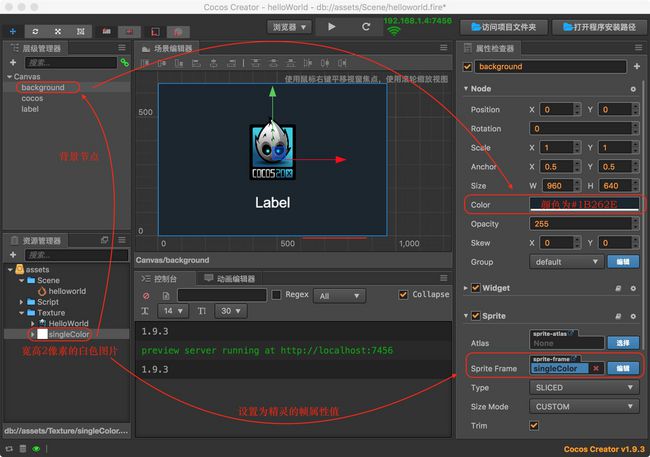Collapse the Texture folder arrow
Viewport: 650px width, 457px height.
(21, 313)
